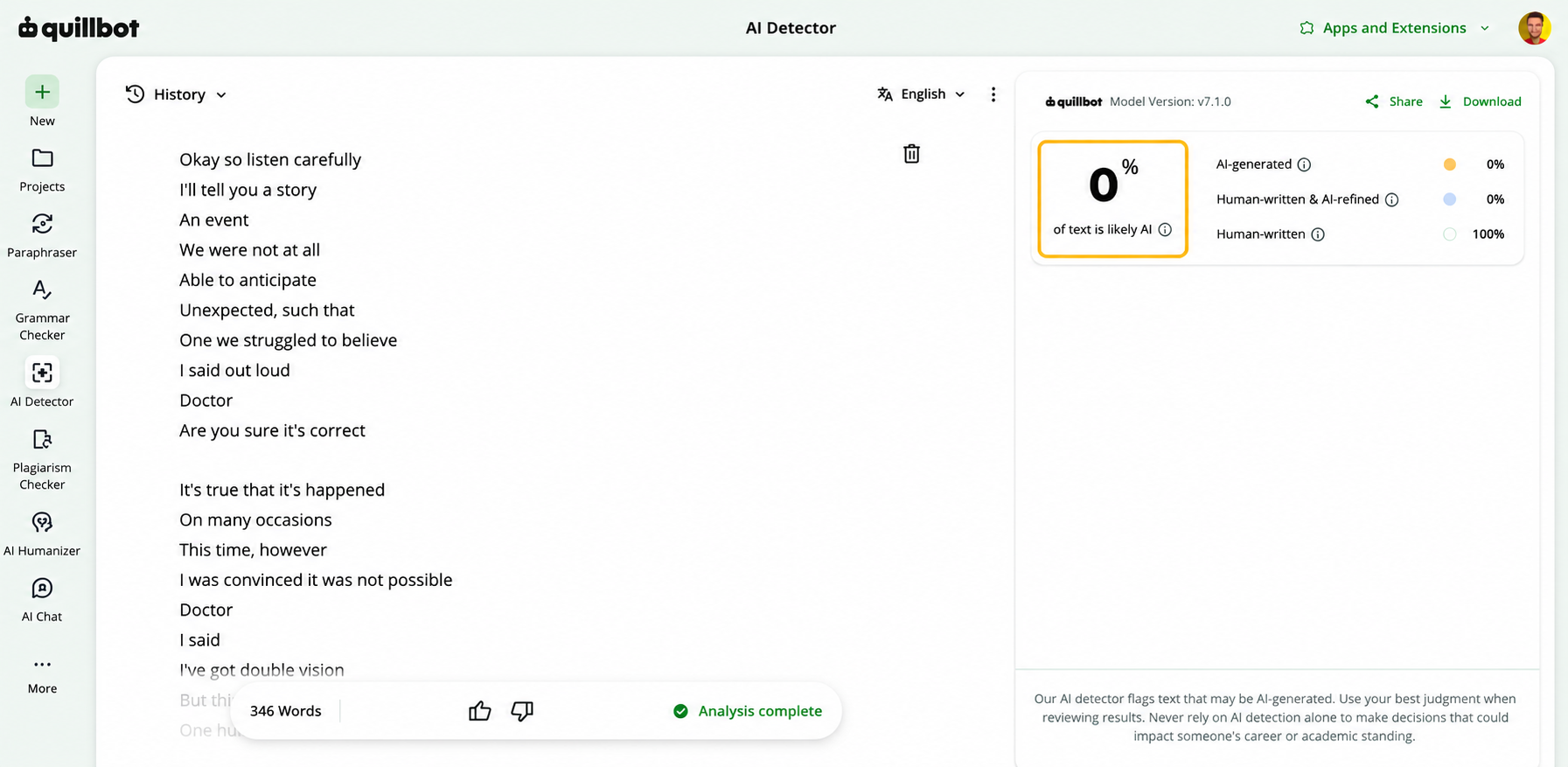
Task: Open the user profile avatar
Action: pyautogui.click(x=1534, y=28)
